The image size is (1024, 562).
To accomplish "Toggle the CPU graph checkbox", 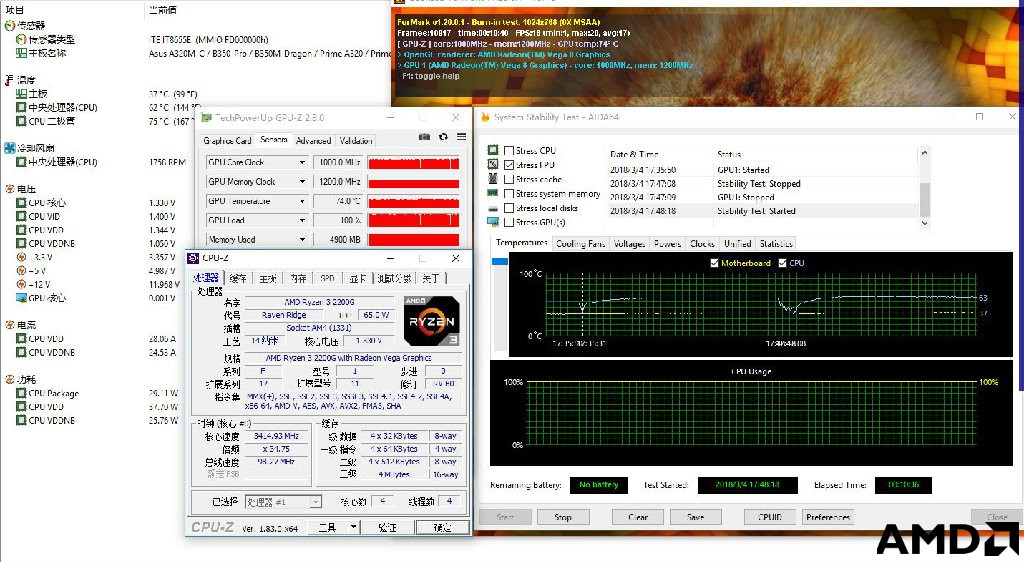I will pos(782,263).
